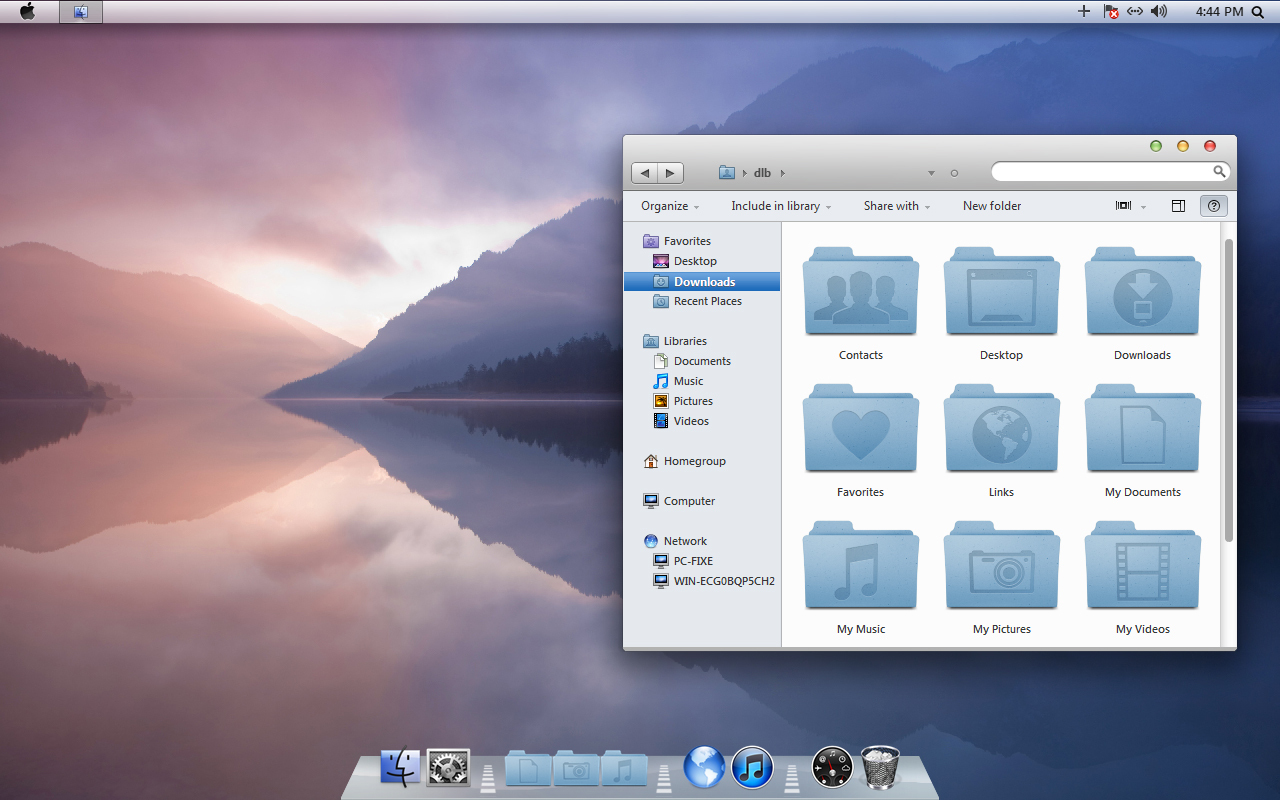Open System Preferences gear in dock

[x=448, y=767]
